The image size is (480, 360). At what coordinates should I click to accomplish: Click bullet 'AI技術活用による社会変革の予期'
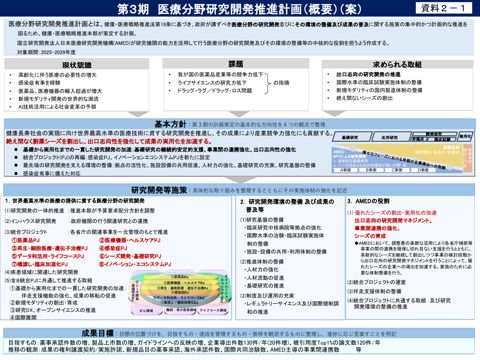tap(57, 107)
